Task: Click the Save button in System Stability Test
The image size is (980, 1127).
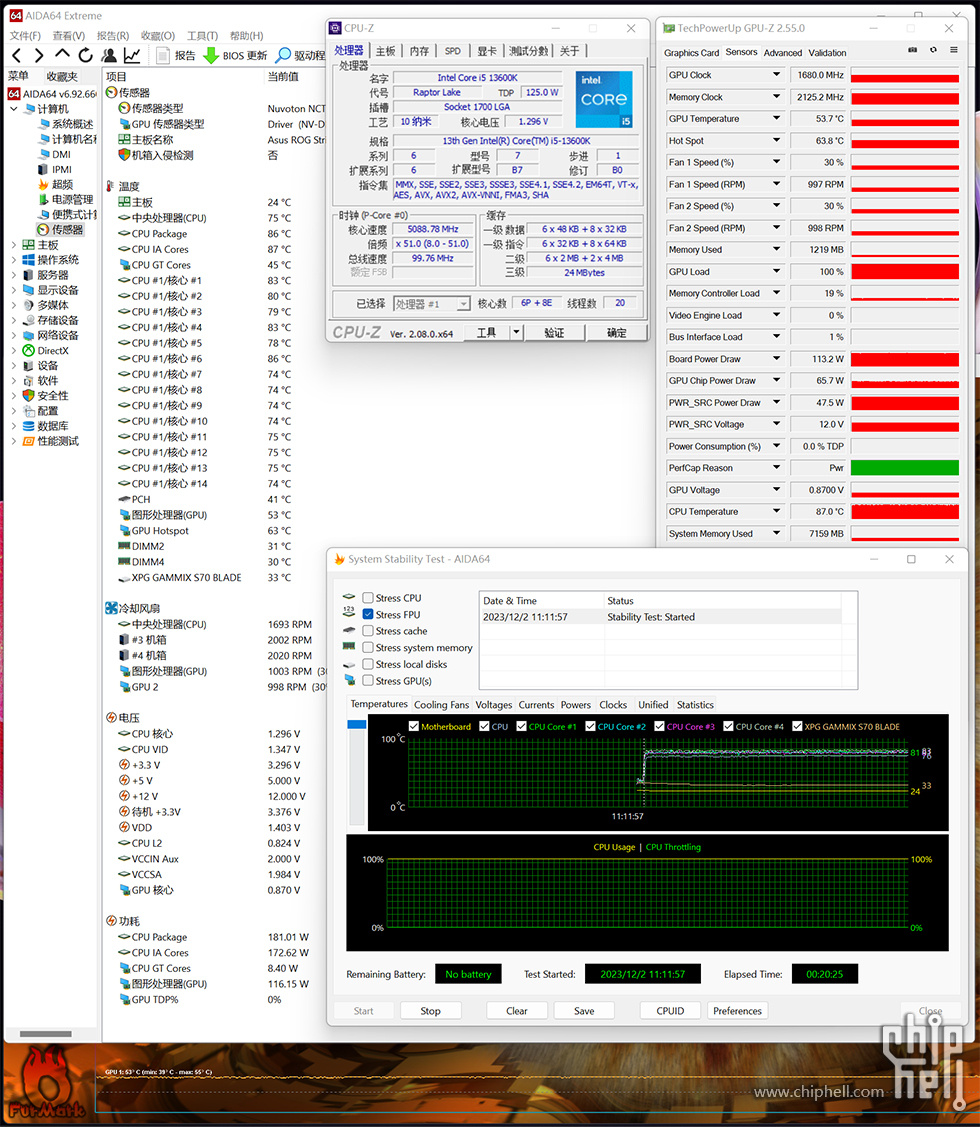Action: point(584,1011)
